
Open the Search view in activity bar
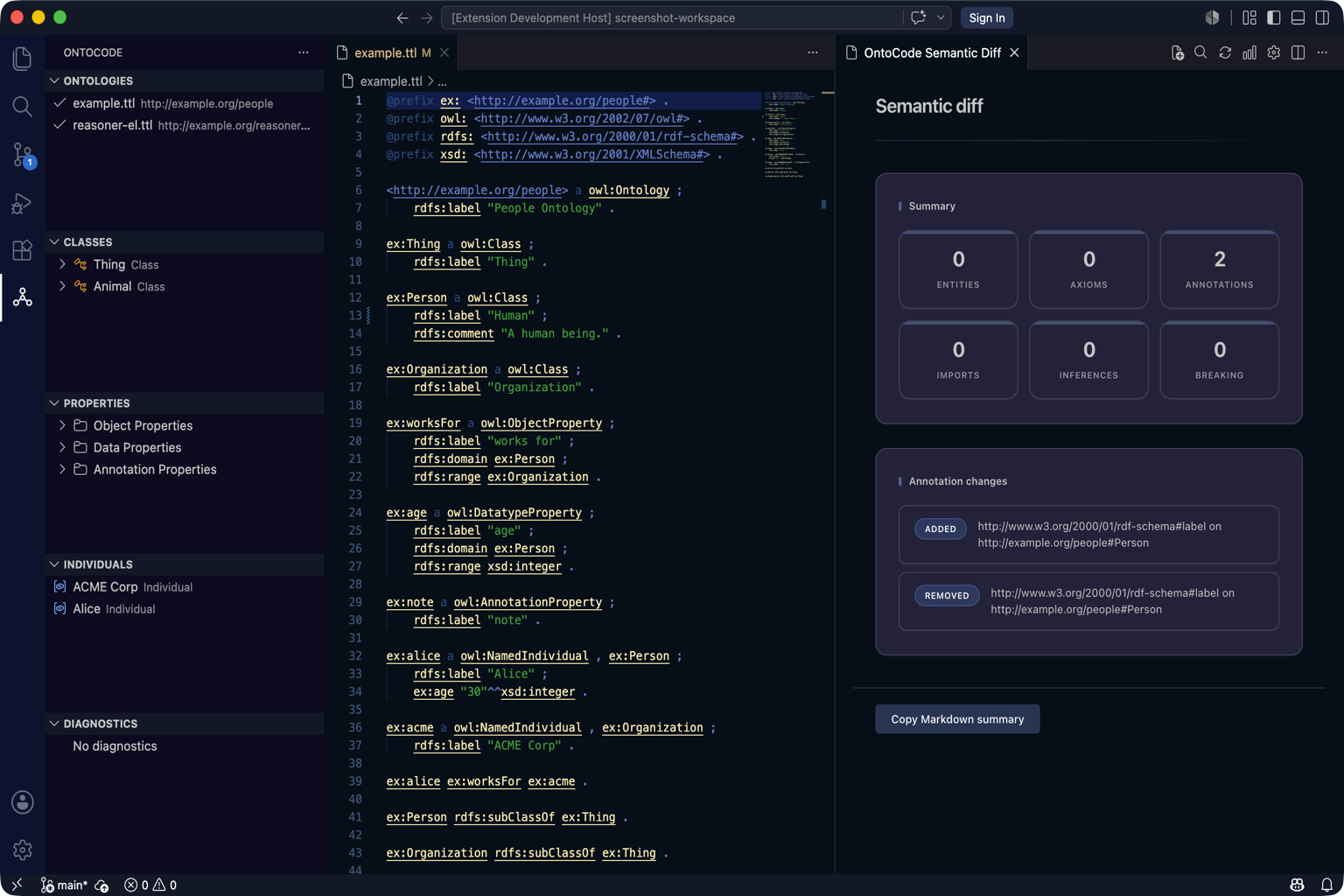(23, 107)
